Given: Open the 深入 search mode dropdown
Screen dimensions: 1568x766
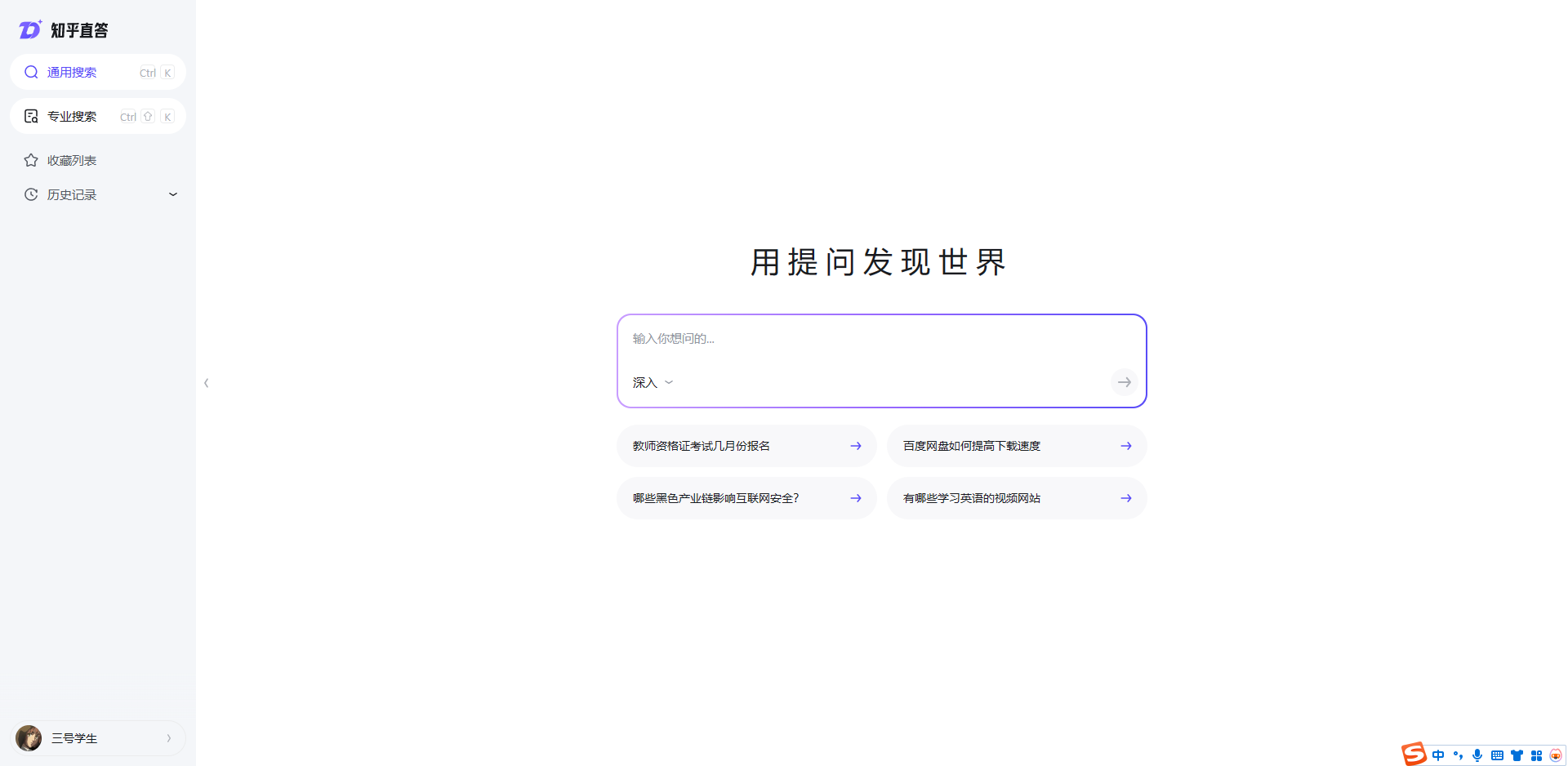Looking at the screenshot, I should [652, 381].
